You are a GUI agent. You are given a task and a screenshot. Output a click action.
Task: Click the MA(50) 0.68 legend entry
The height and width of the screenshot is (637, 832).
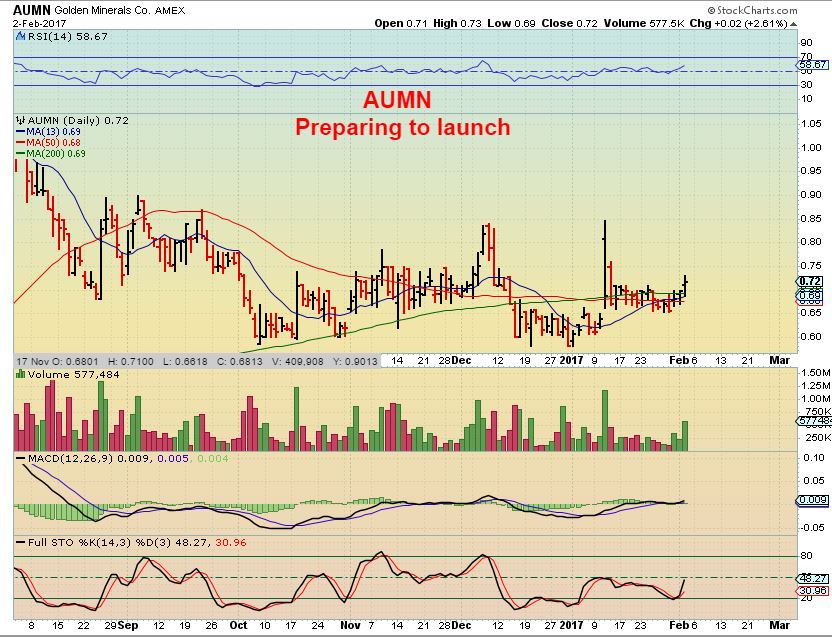pos(48,142)
